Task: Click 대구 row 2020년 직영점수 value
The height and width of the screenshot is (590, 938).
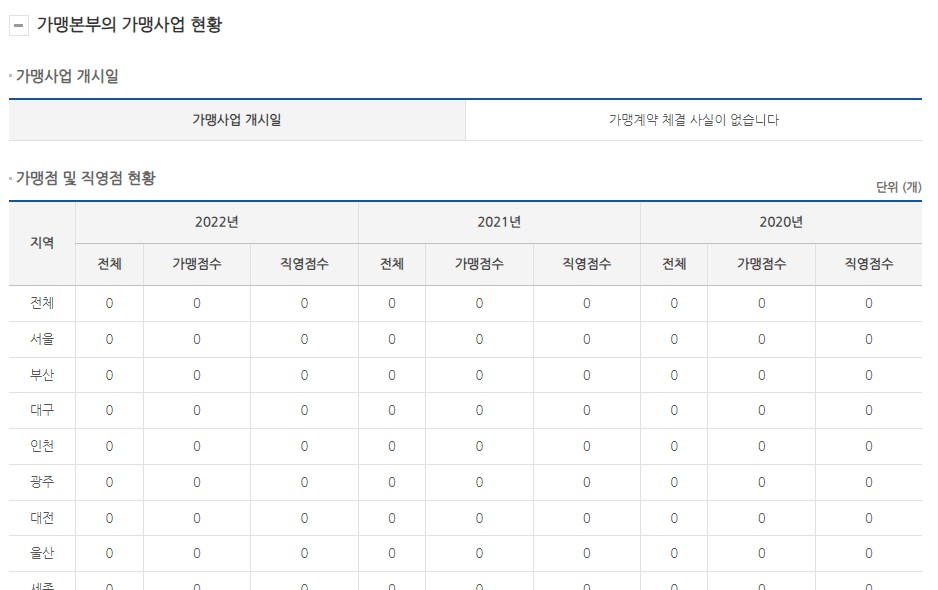Action: click(869, 410)
